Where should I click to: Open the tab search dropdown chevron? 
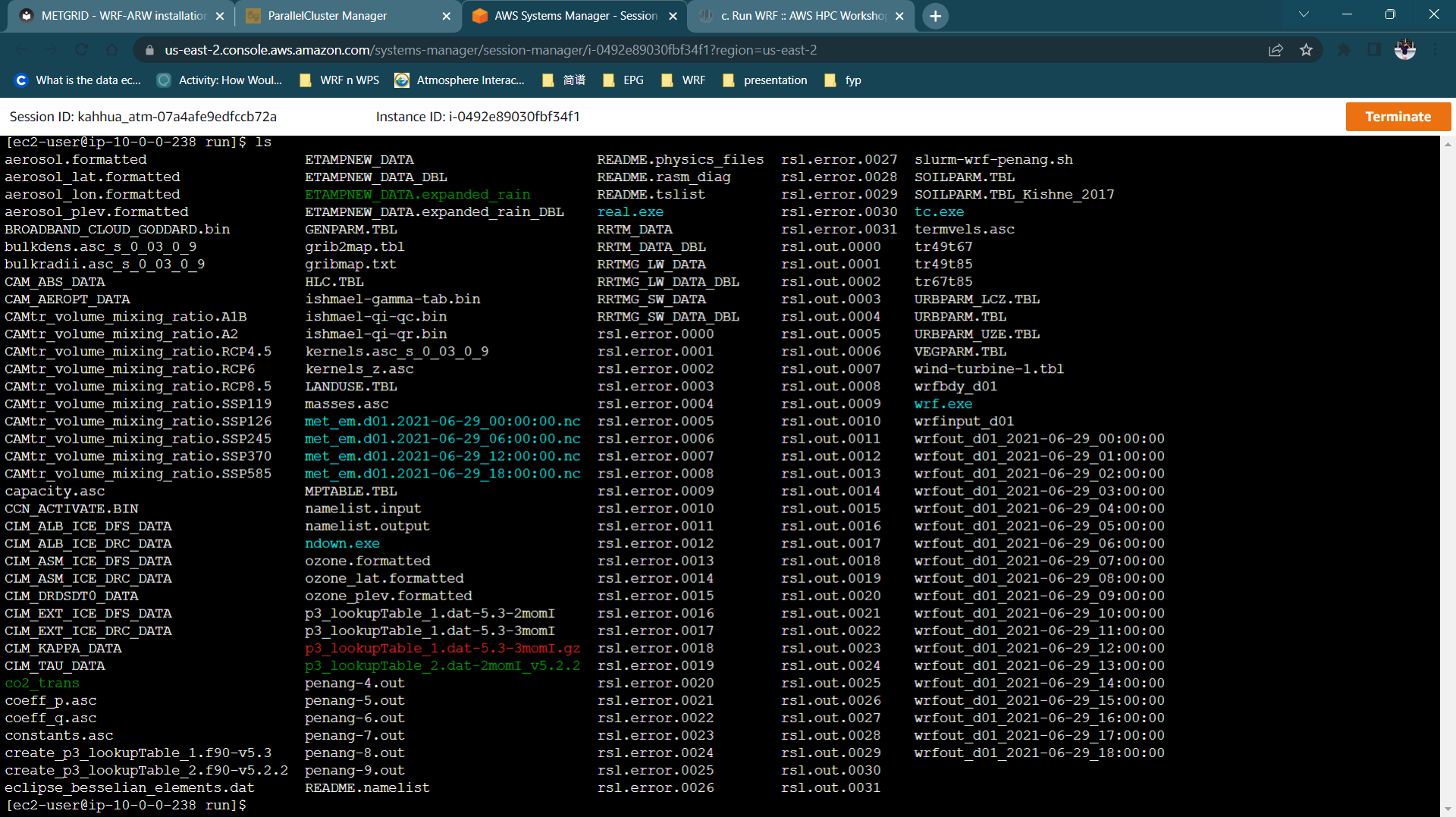(x=1304, y=14)
